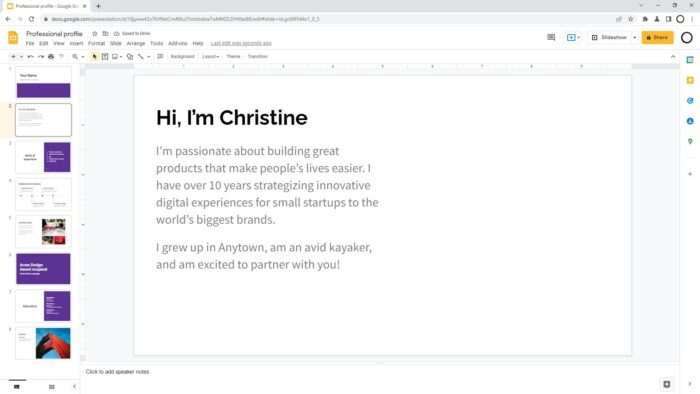Choose the Select cursor tool
This screenshot has width=700, height=394.
coord(94,57)
